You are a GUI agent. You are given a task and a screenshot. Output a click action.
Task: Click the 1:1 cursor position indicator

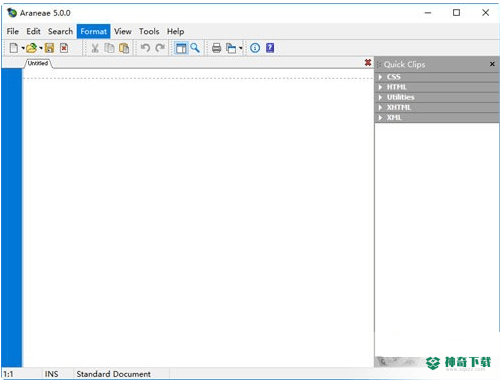8,374
